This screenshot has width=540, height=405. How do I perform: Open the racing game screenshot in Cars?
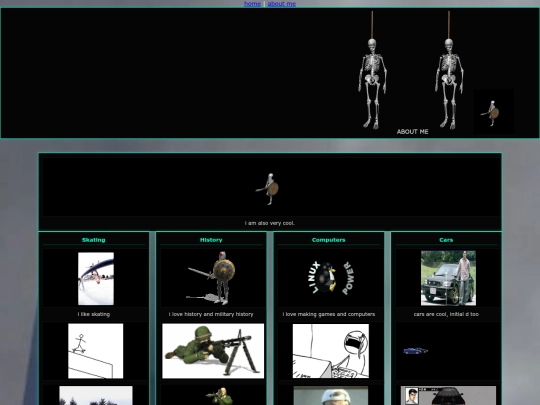[x=448, y=395]
